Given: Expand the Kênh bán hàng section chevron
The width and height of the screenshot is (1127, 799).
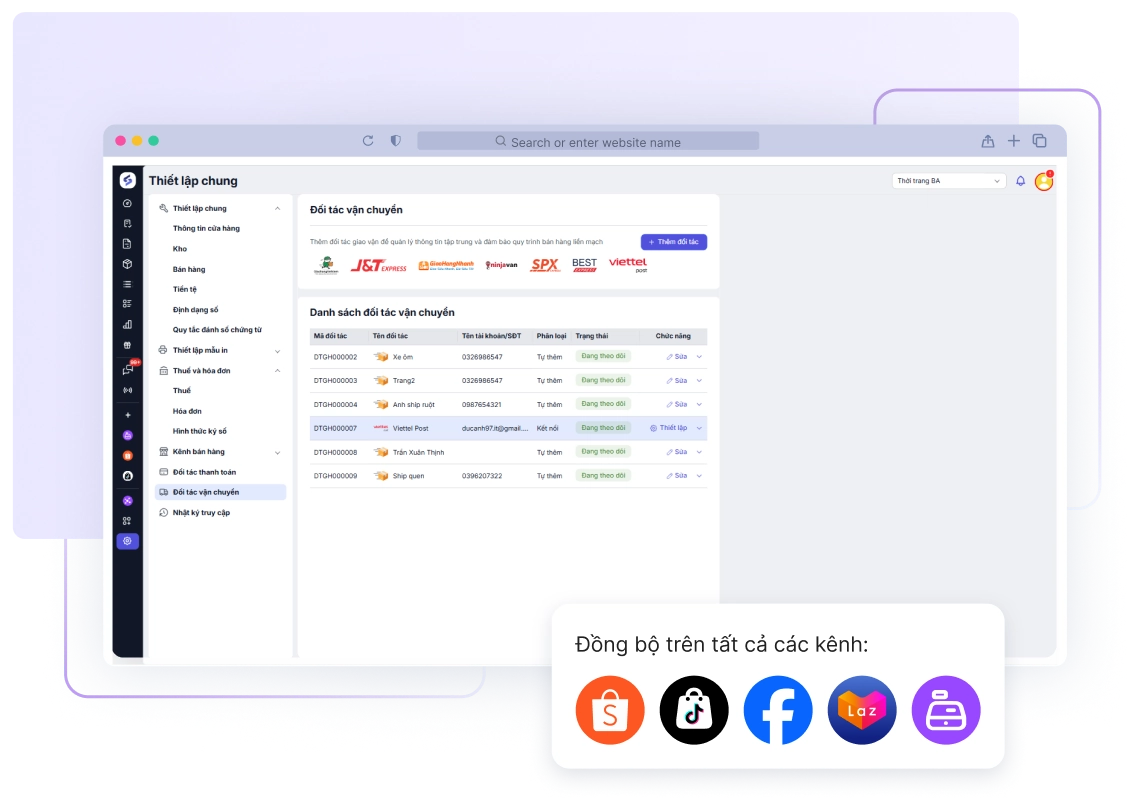Looking at the screenshot, I should [x=277, y=452].
